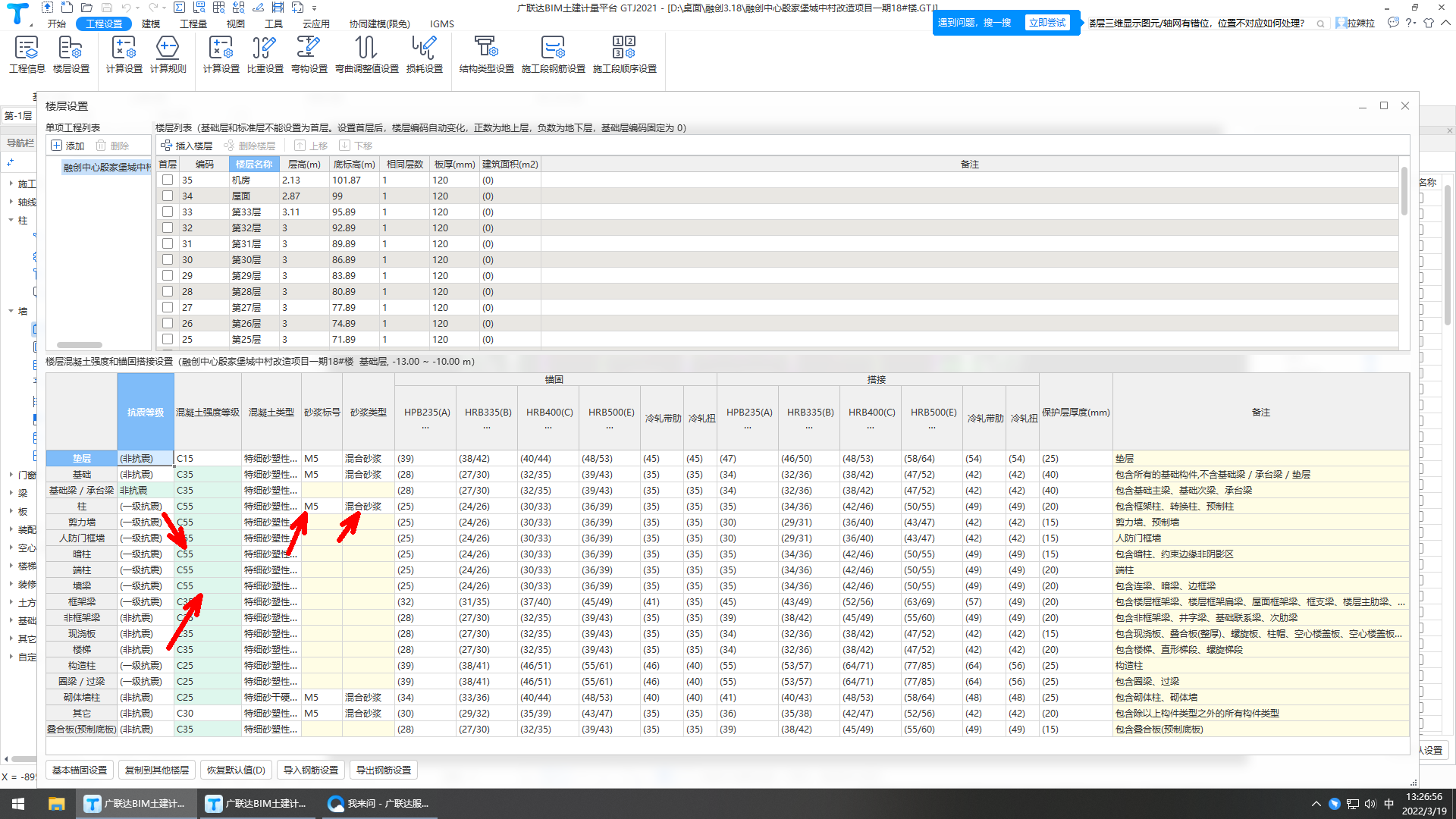Check 首层 box for 第31层
The image size is (1456, 819).
tap(168, 244)
